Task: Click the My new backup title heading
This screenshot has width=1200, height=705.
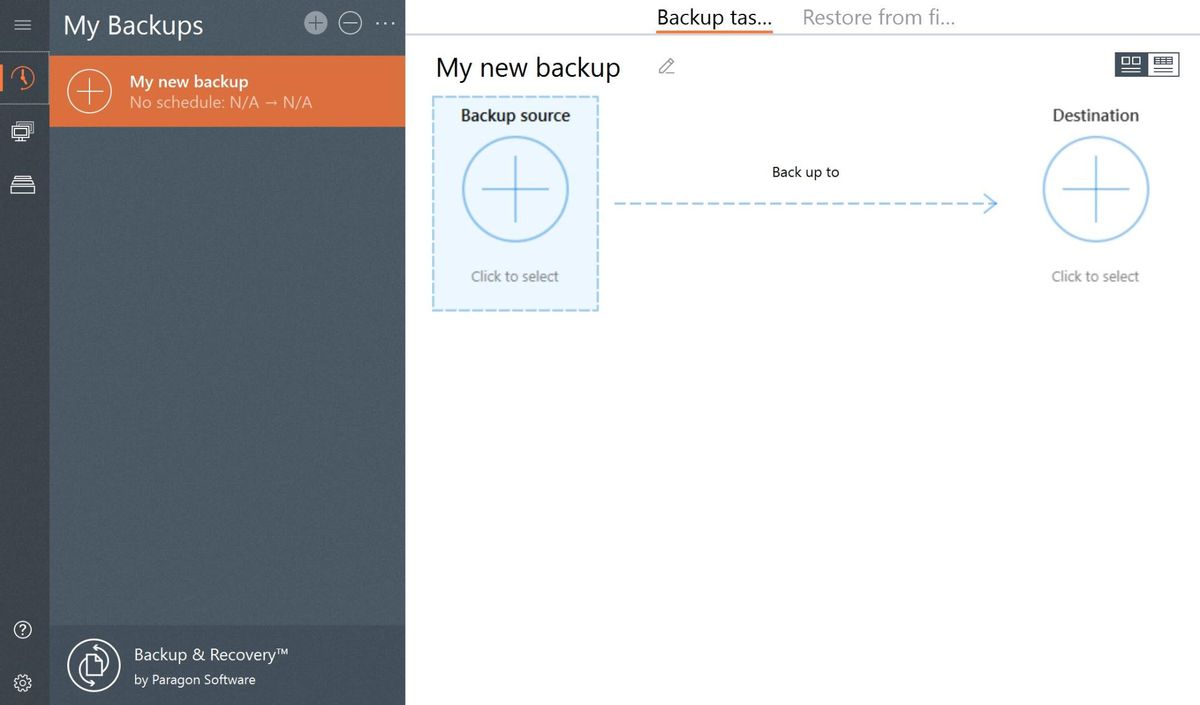Action: [x=527, y=67]
